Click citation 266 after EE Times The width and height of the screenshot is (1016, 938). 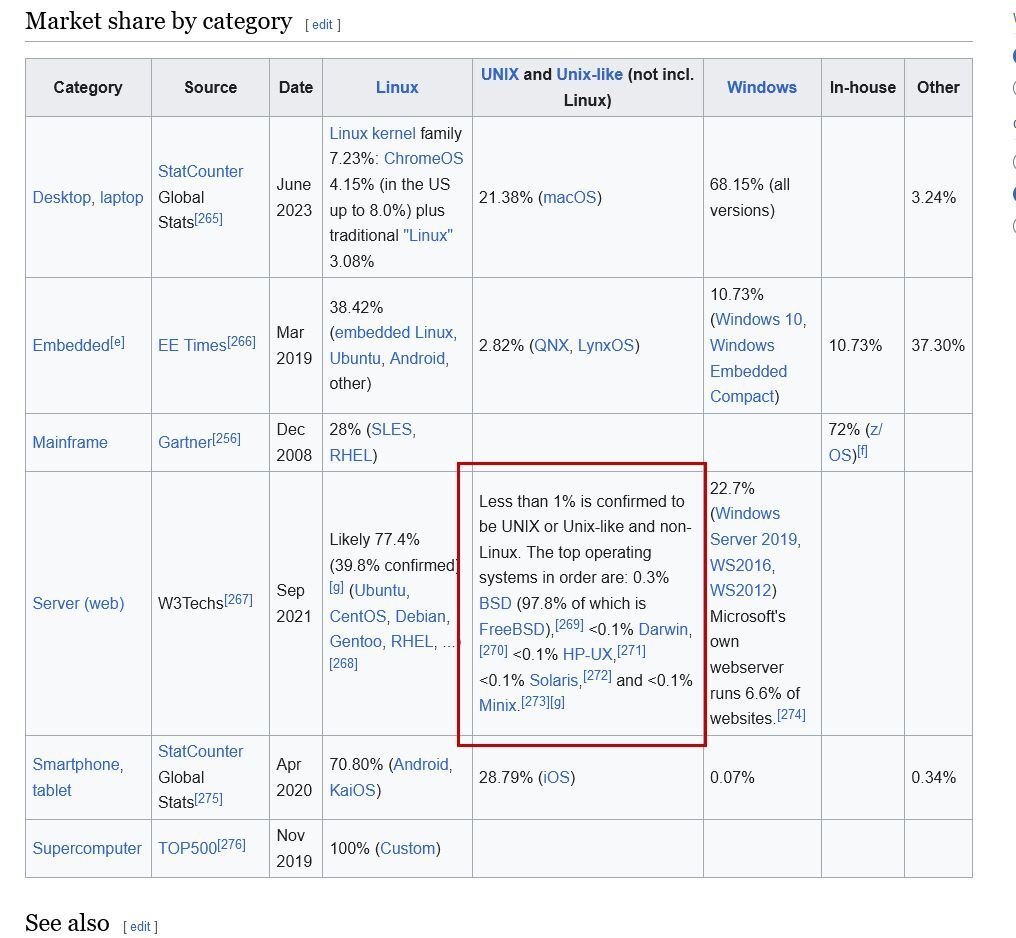point(241,341)
